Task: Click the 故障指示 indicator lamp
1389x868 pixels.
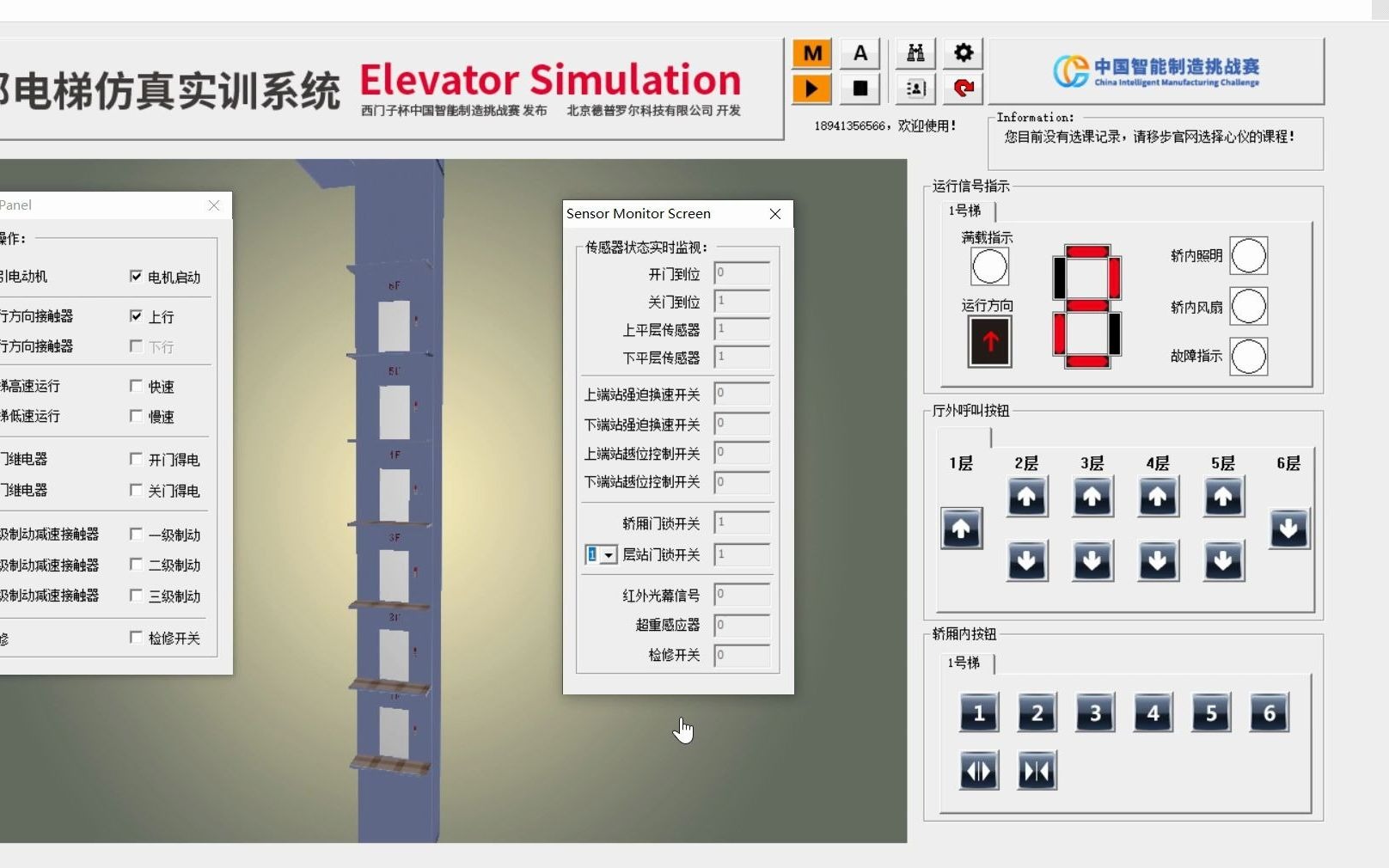Action: [1249, 356]
